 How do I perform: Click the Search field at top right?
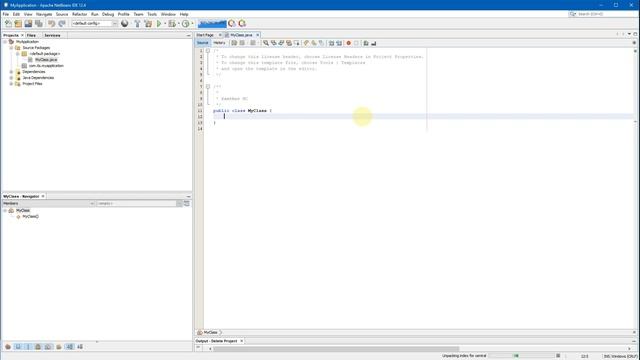click(603, 14)
